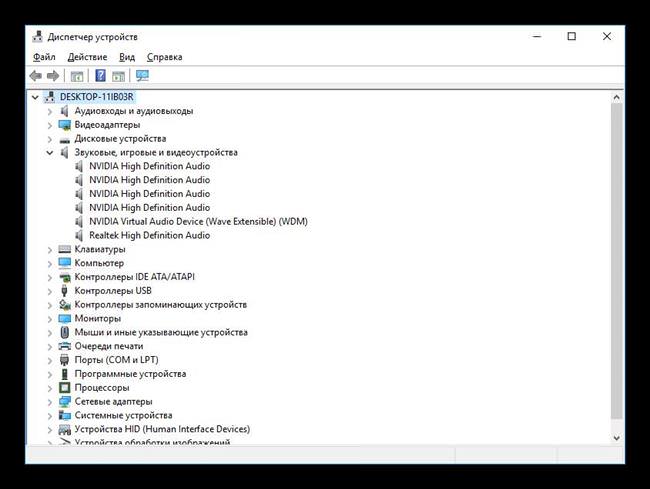Viewport: 650px width, 489px height.
Task: Click the scrollbar down arrow
Action: tap(616, 438)
